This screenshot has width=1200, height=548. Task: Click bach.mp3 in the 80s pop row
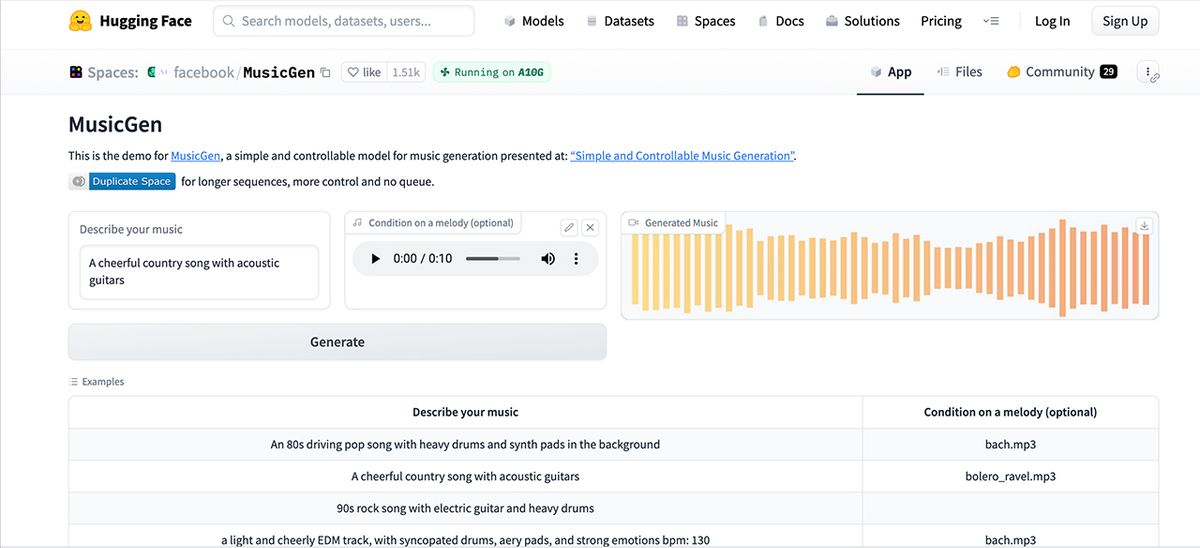point(1010,444)
